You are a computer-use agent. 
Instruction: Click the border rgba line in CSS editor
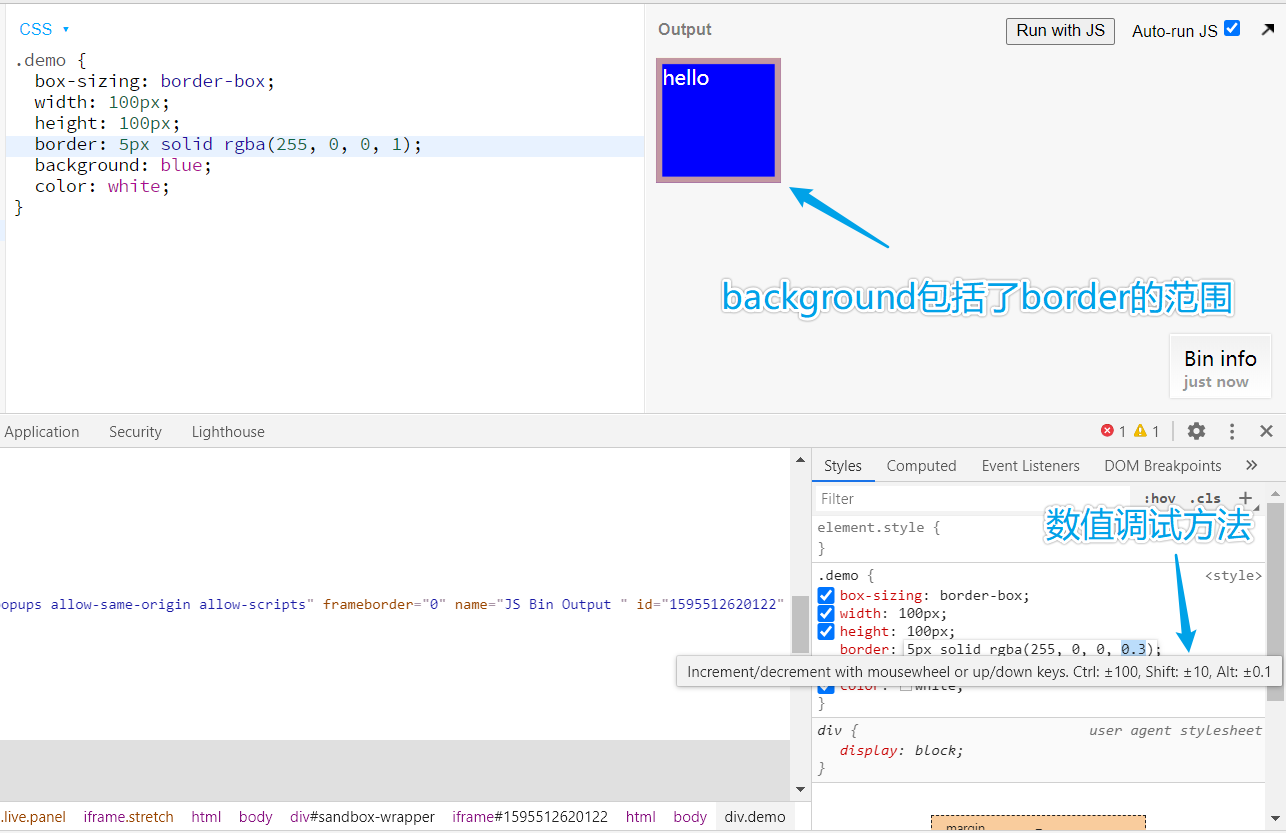(228, 145)
